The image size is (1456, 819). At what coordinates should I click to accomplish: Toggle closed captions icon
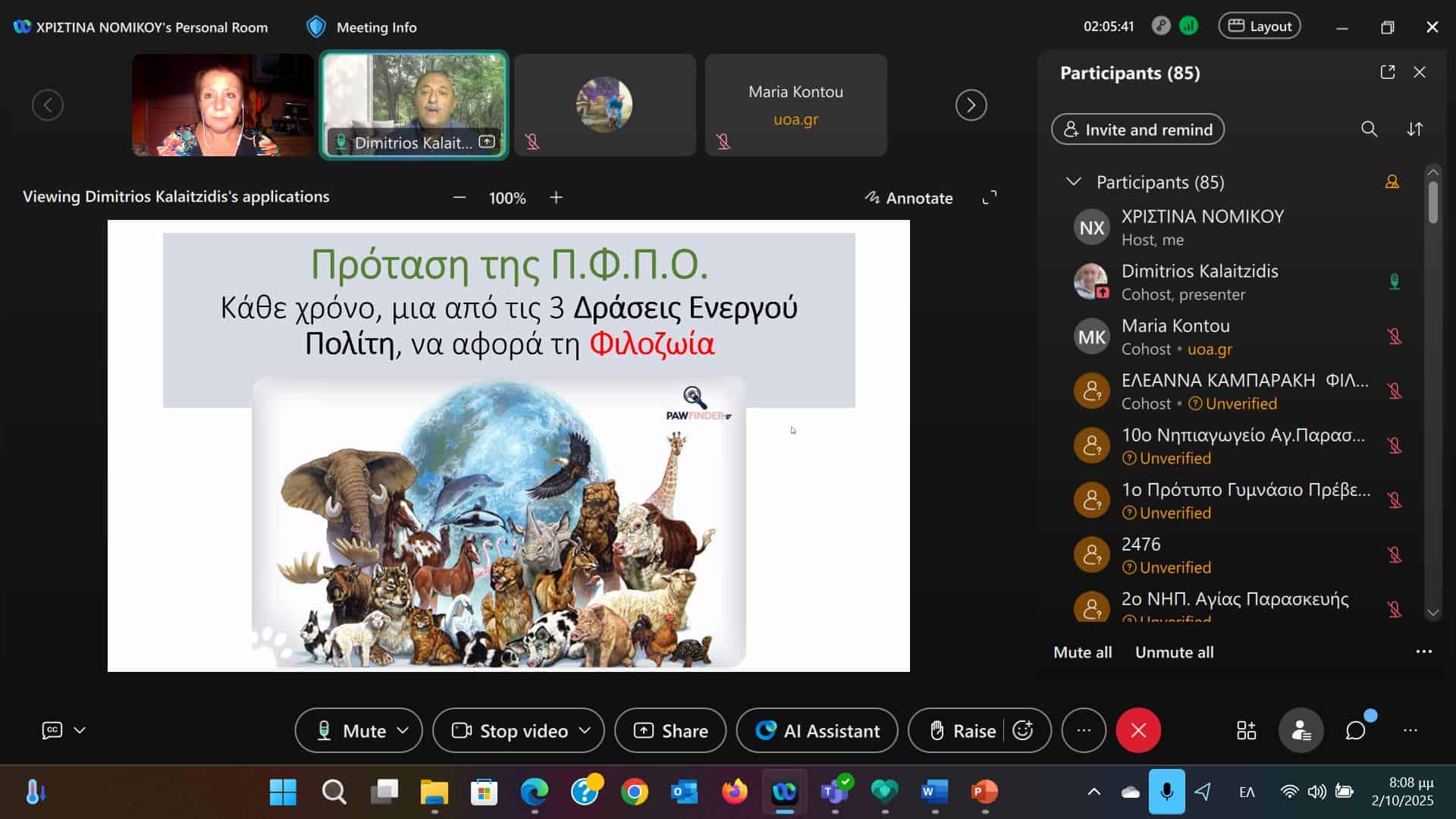pos(52,730)
